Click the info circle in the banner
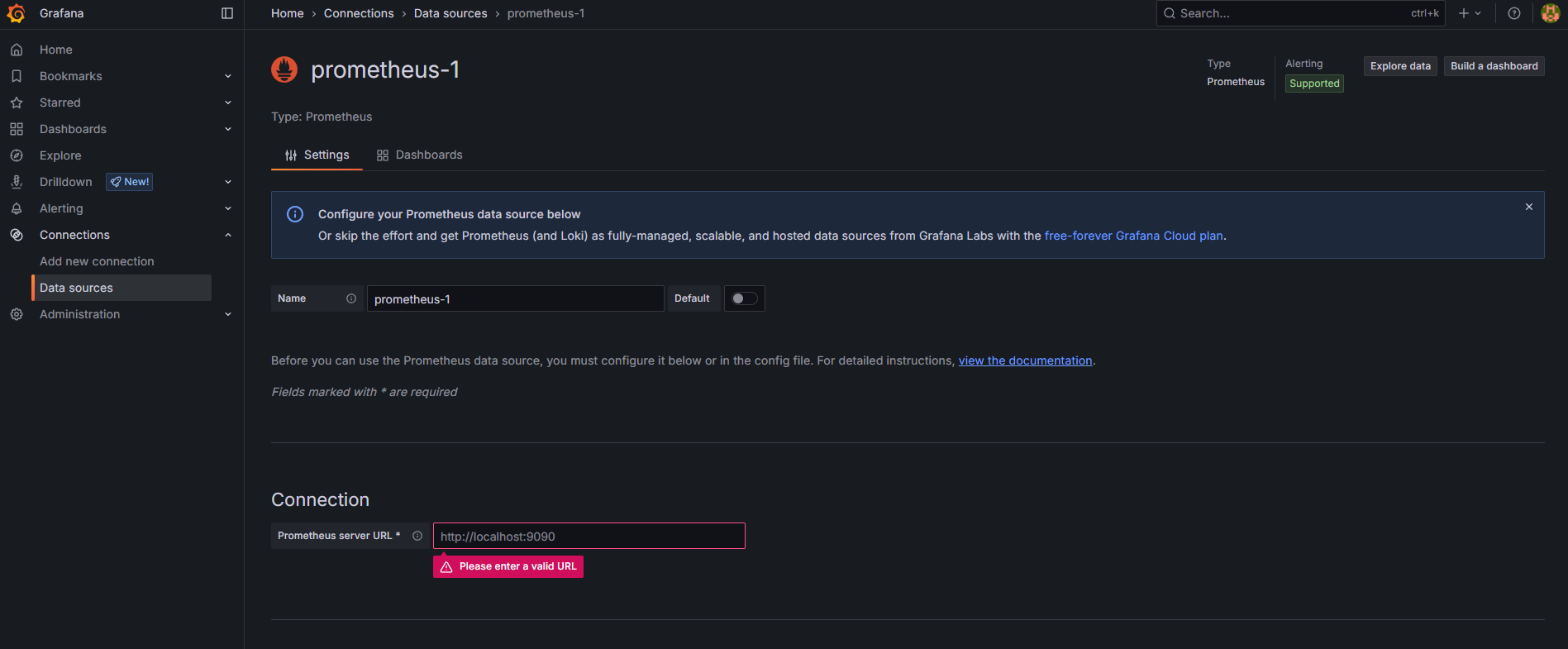The image size is (1568, 649). pos(295,214)
